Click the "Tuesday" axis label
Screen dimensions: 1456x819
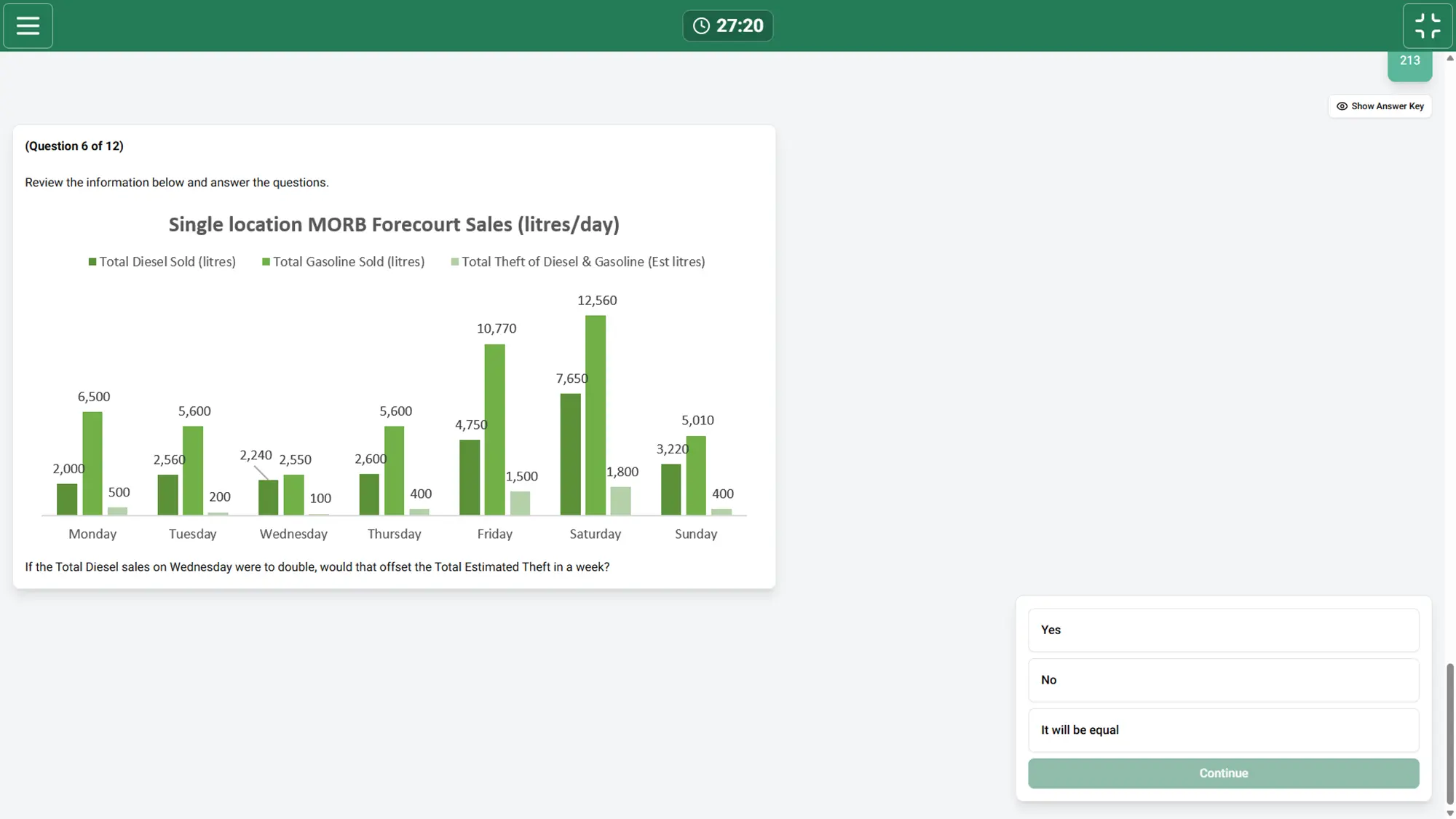tap(193, 534)
